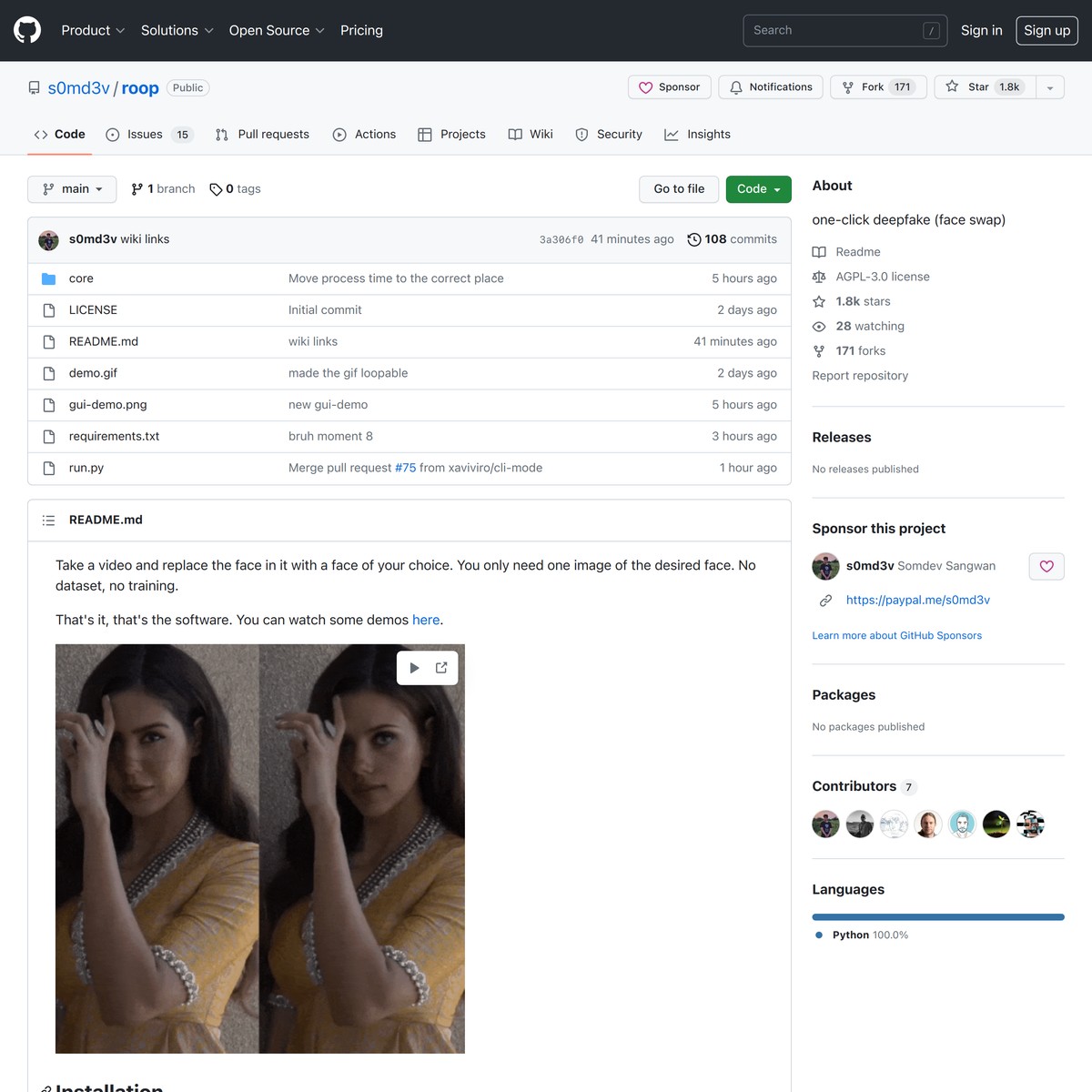
Task: Open the Notifications bell
Action: [770, 86]
